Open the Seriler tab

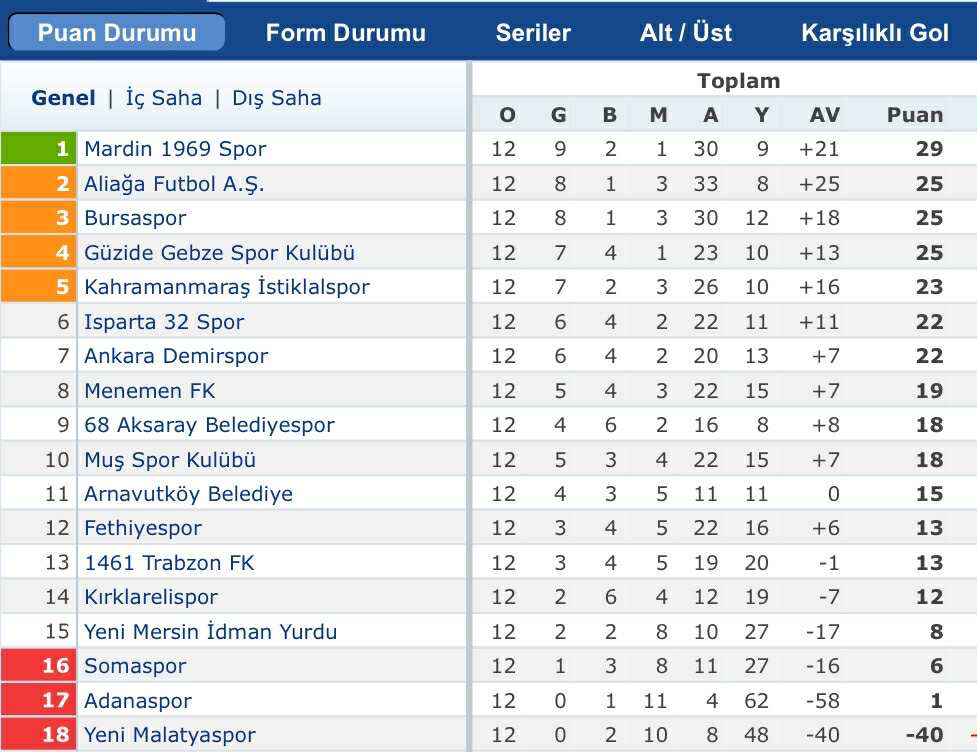533,31
